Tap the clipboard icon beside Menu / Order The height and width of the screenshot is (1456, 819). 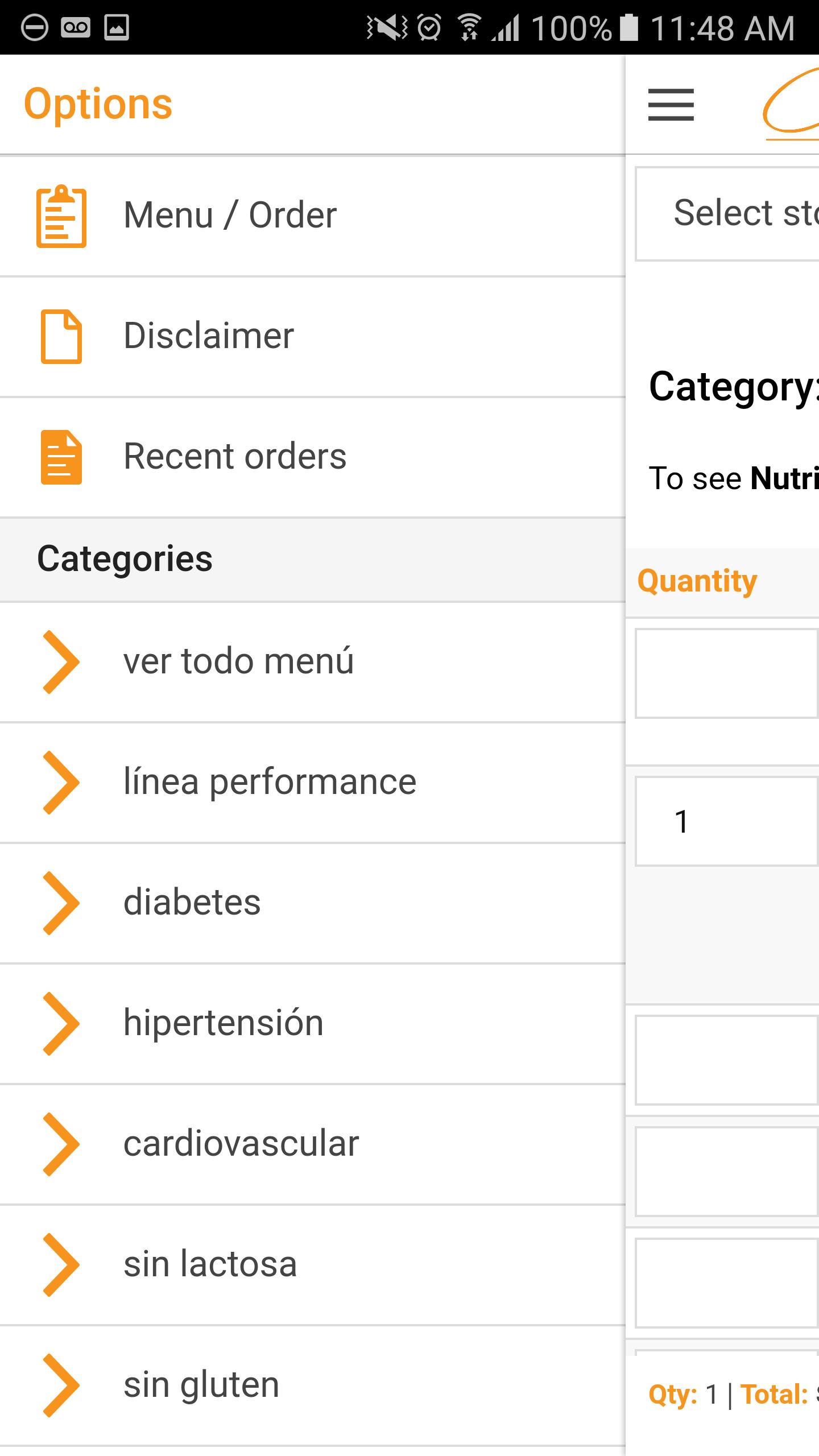coord(61,216)
